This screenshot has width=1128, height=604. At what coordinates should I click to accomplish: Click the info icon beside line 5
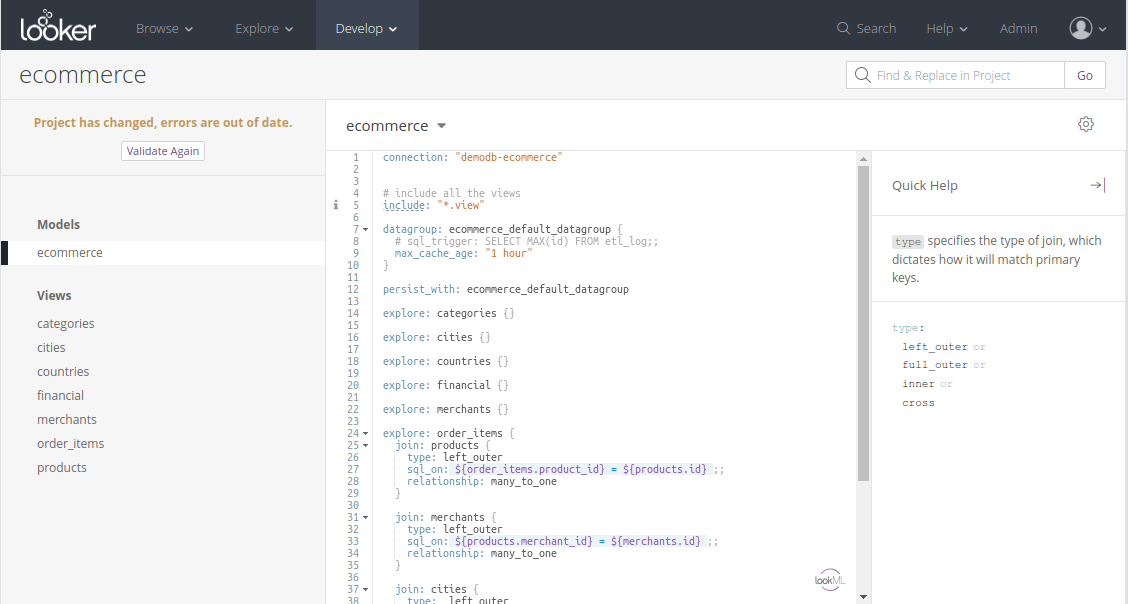(335, 204)
